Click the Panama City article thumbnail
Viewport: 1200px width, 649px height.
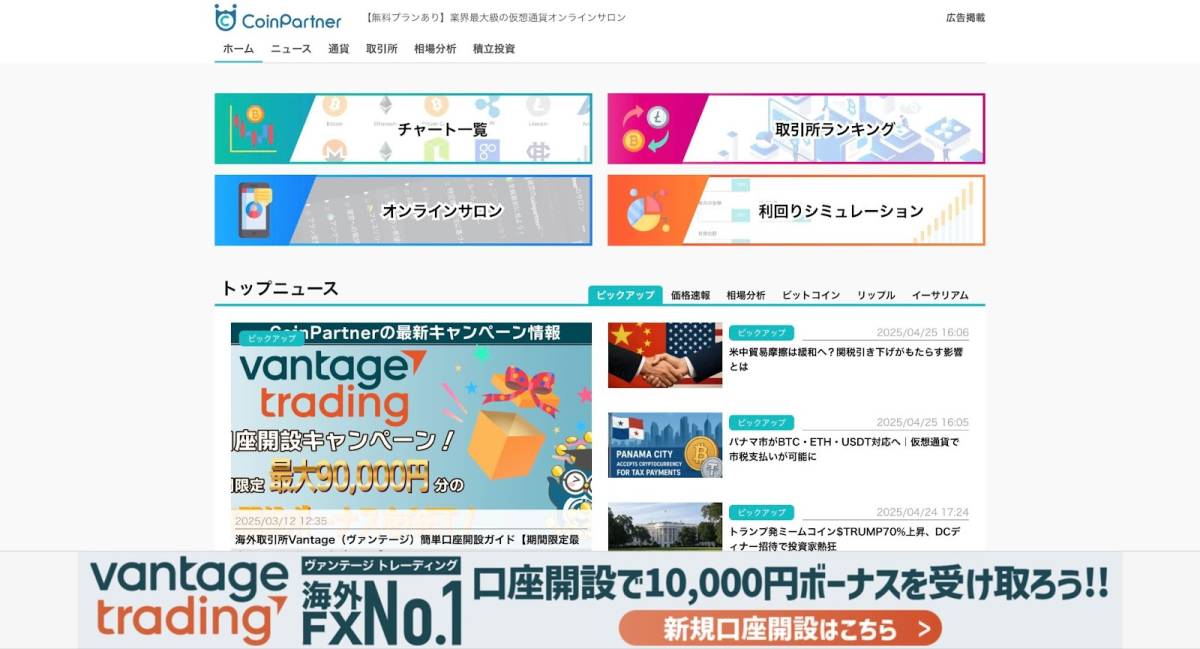[665, 447]
